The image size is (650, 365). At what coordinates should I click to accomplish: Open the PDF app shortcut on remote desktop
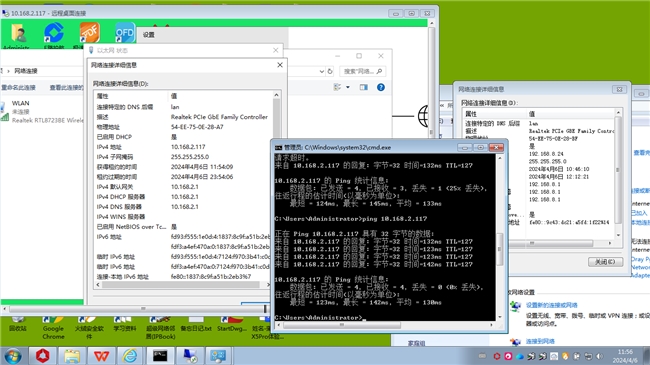pyautogui.click(x=90, y=33)
